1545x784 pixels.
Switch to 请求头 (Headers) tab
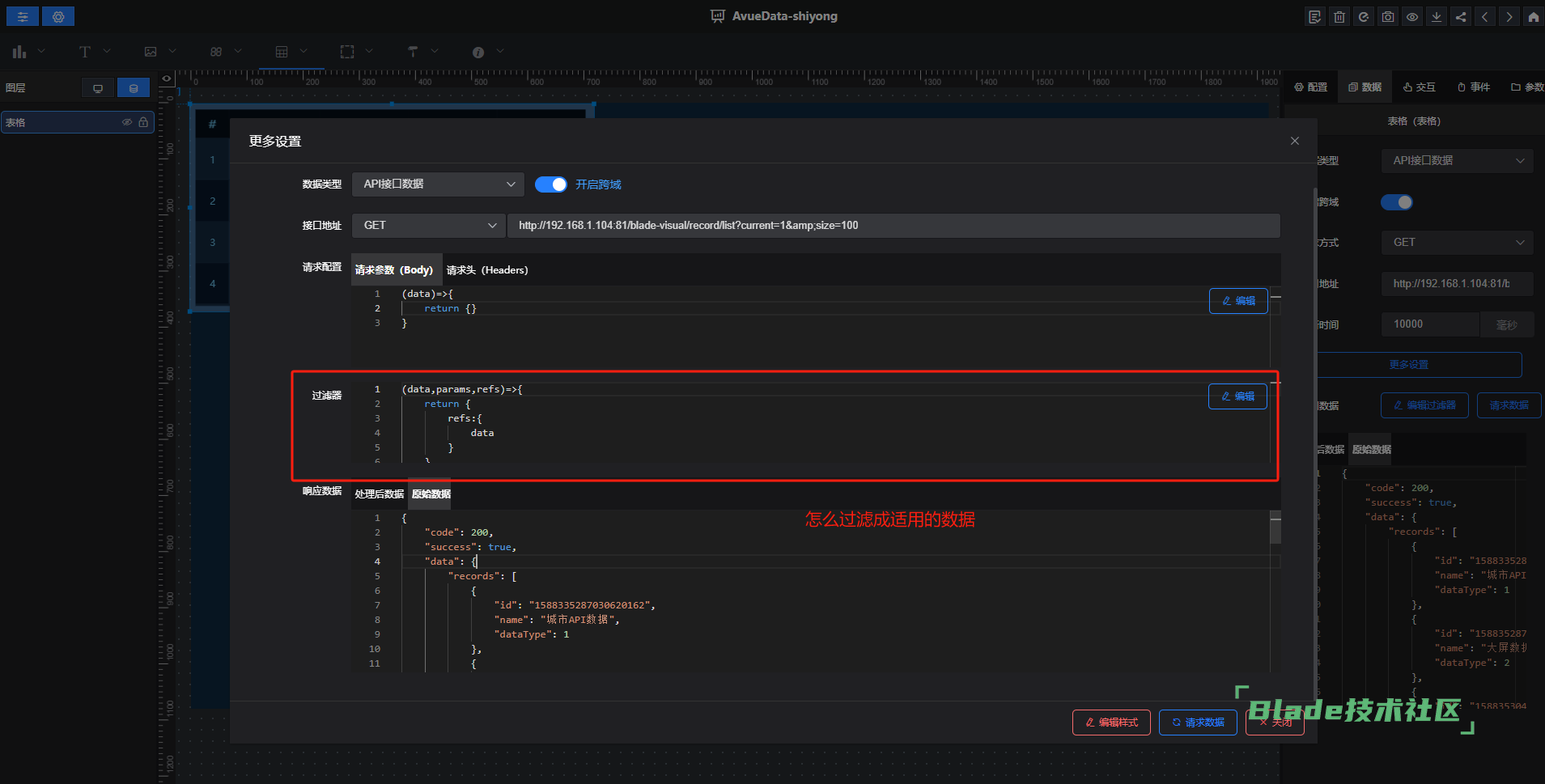(x=487, y=270)
